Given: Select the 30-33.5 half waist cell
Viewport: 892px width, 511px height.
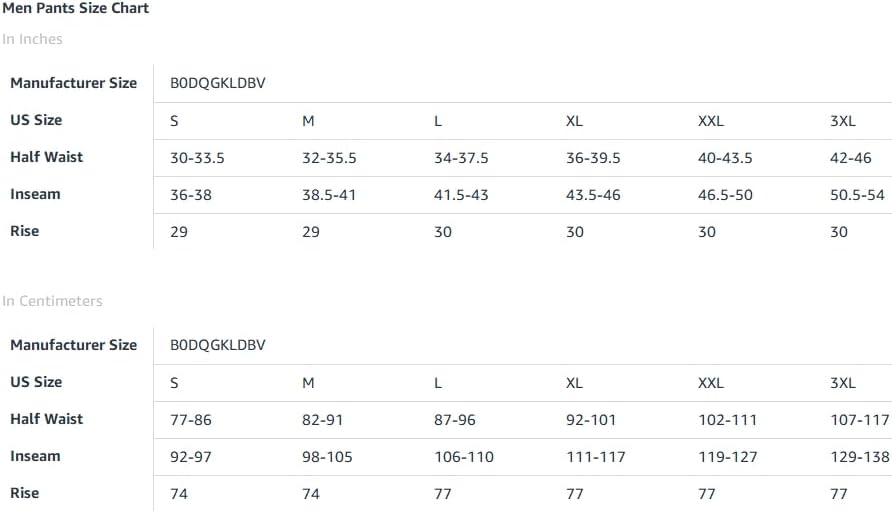Looking at the screenshot, I should click(197, 158).
